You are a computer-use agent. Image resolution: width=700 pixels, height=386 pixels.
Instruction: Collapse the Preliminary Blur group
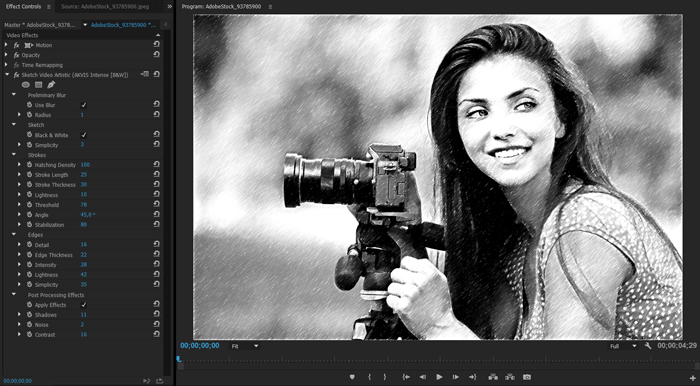14,95
